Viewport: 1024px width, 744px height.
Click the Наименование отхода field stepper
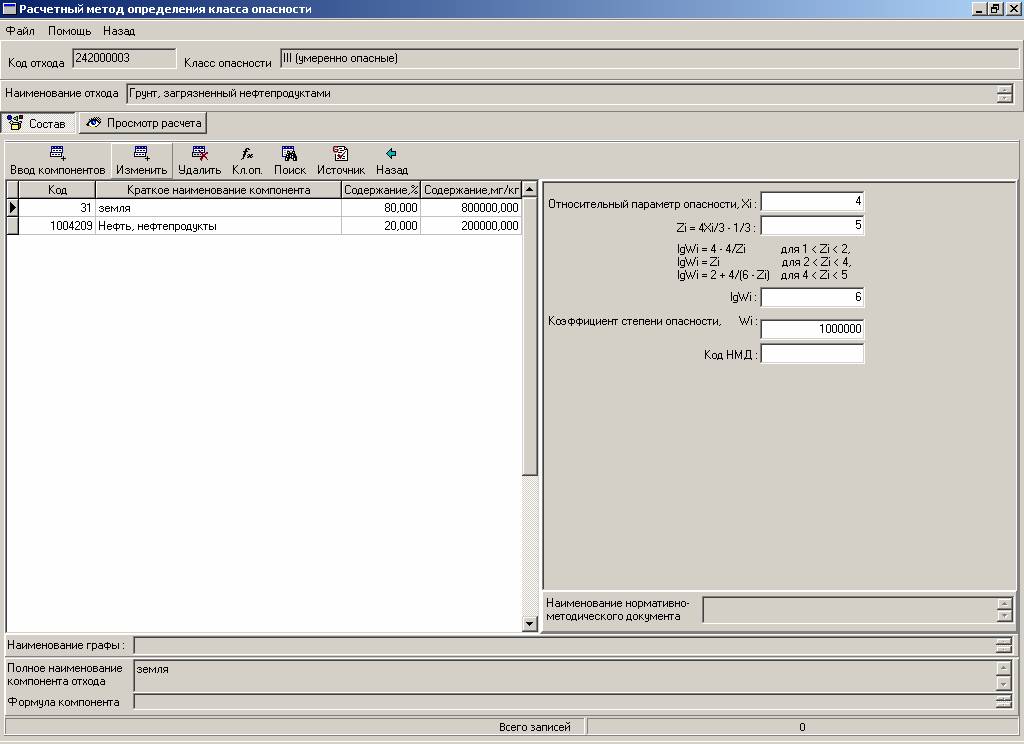tap(1004, 94)
